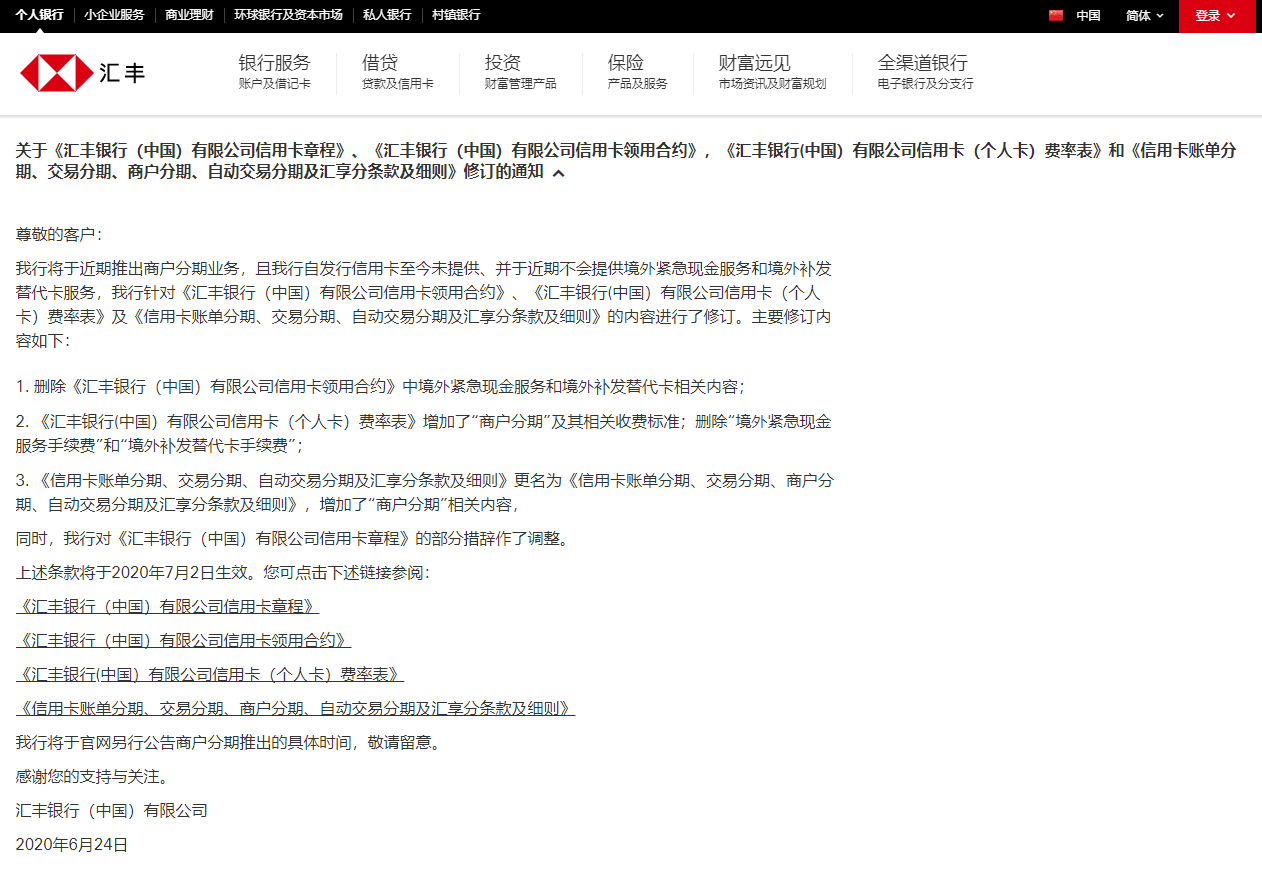The width and height of the screenshot is (1262, 876).
Task: Click item 3 text starting 《信用卡账单分期
Action: click(x=424, y=492)
